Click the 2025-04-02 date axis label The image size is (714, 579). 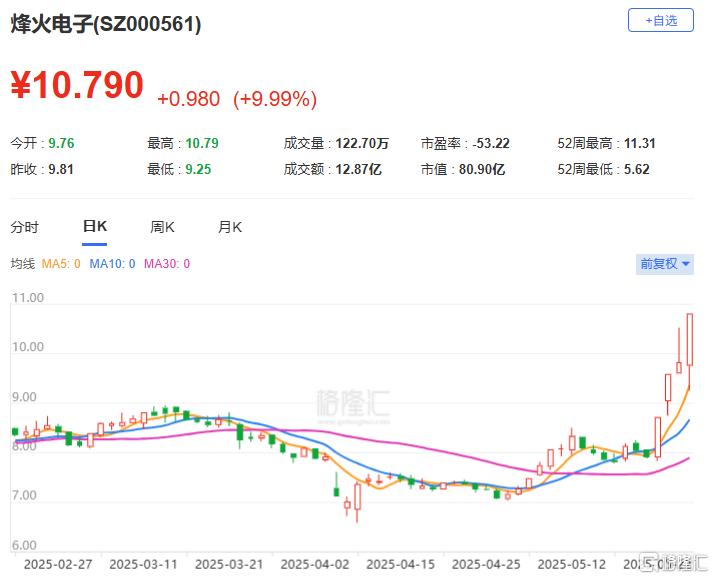[x=315, y=564]
